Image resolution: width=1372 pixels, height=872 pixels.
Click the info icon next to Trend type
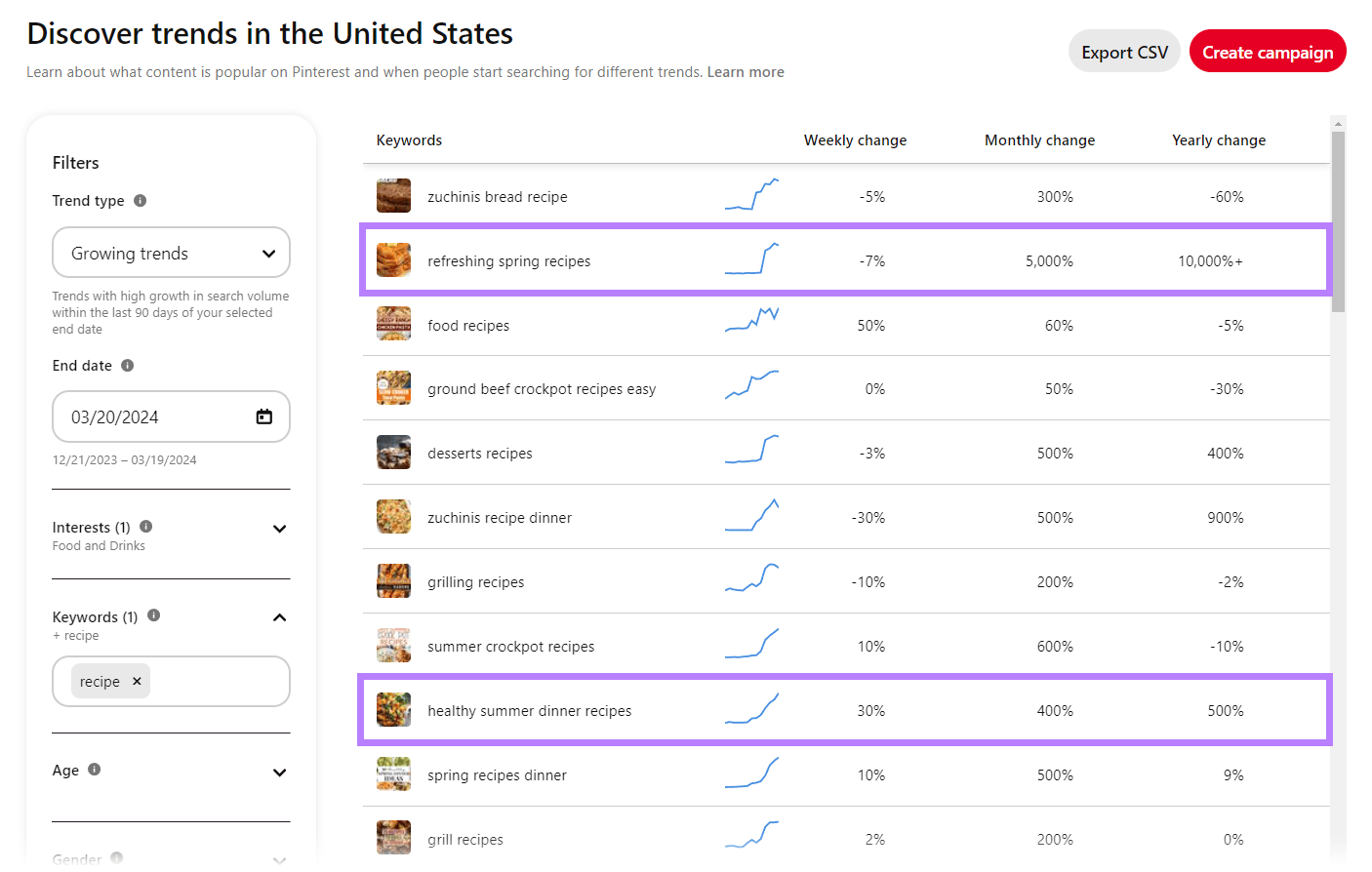(x=140, y=201)
